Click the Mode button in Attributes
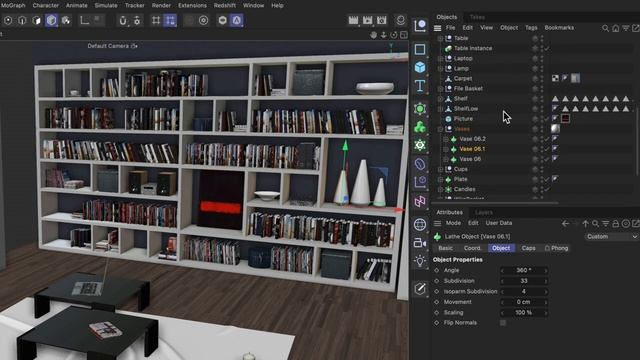640x360 pixels. 453,223
